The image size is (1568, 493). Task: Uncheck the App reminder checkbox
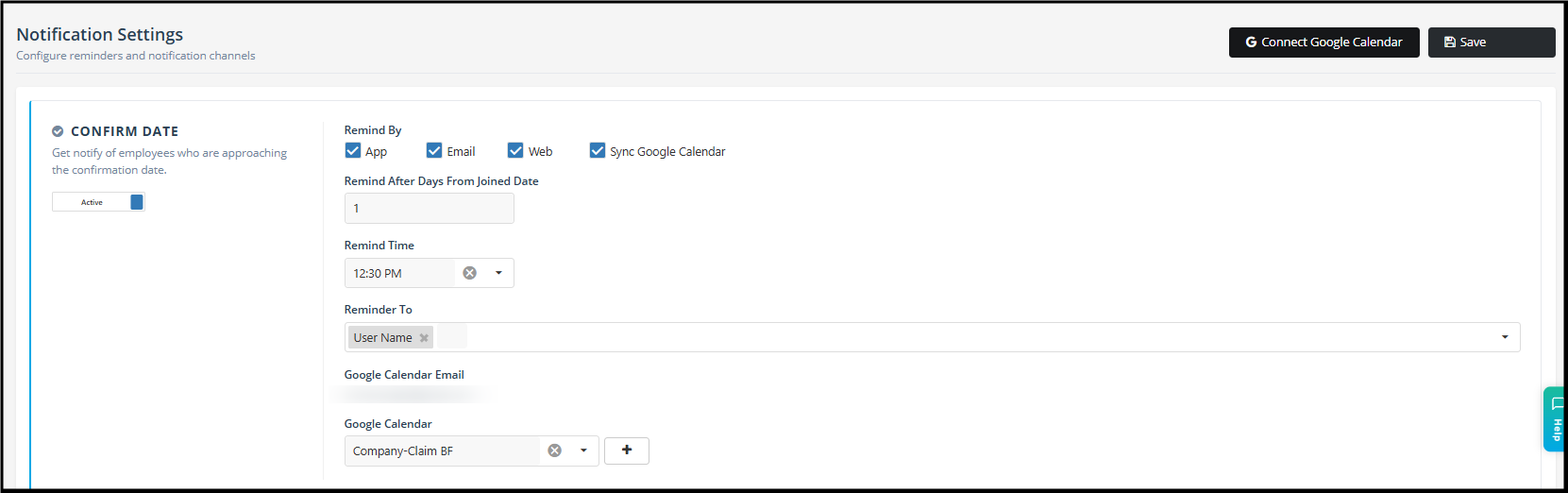353,150
